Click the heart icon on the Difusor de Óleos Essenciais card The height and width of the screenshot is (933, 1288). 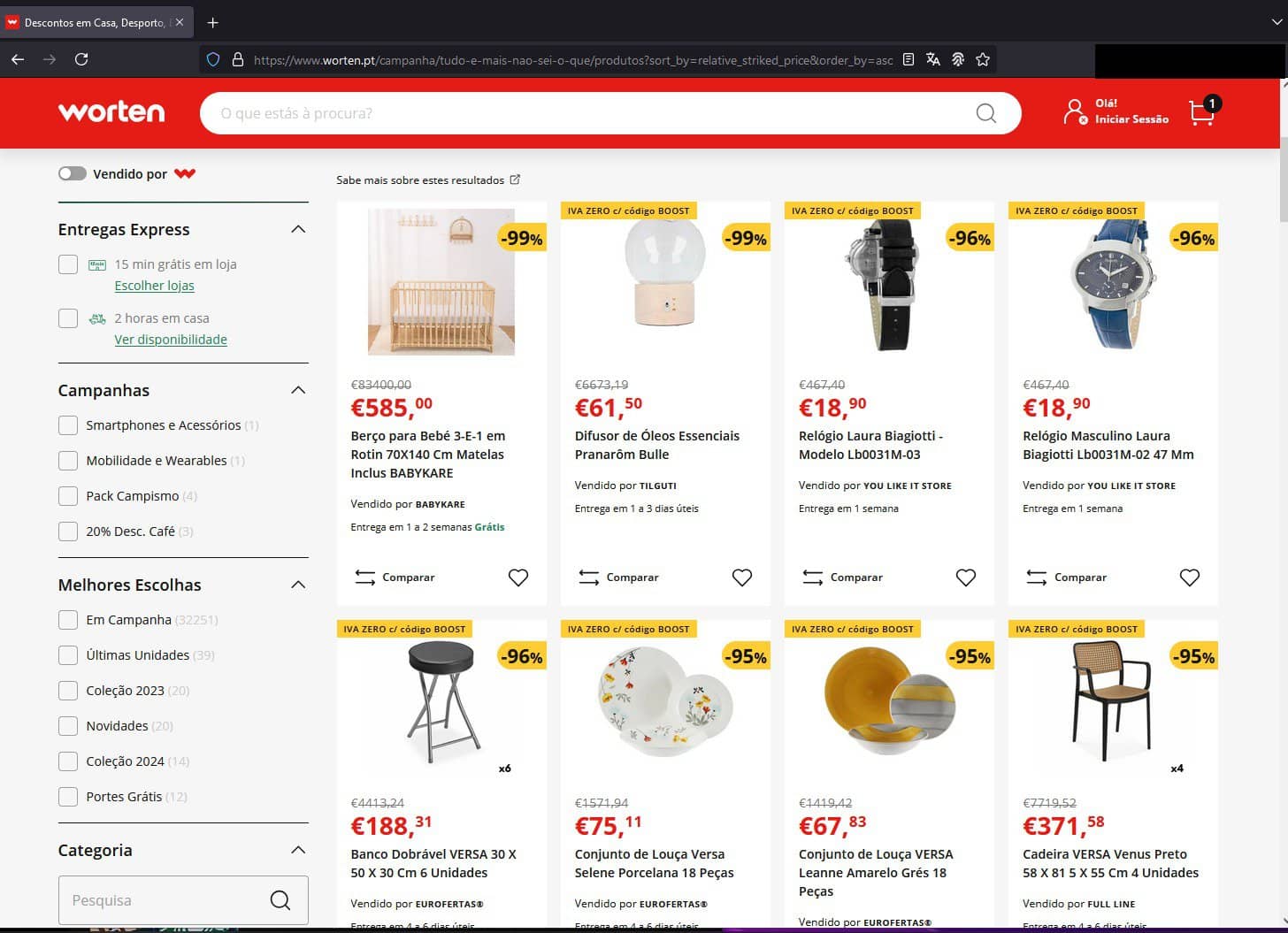coord(742,577)
